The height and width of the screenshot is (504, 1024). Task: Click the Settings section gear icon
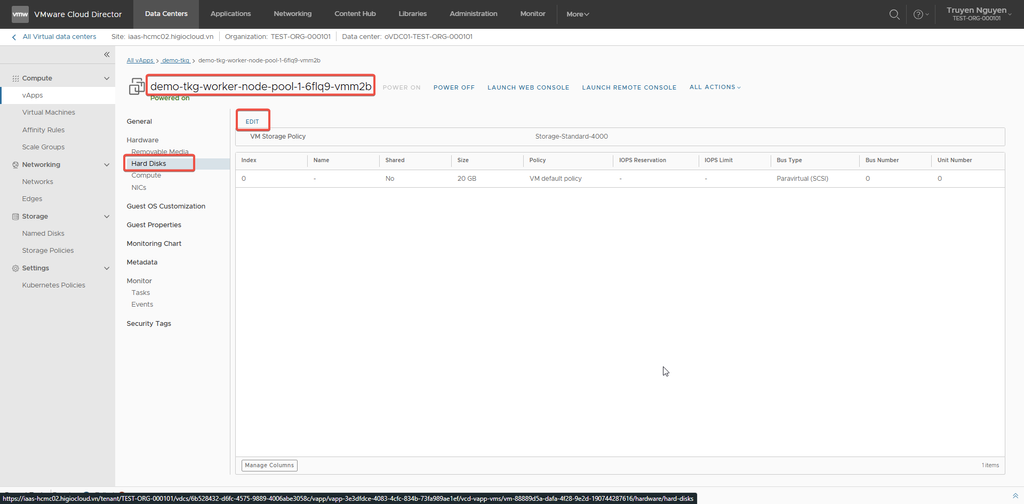point(14,268)
